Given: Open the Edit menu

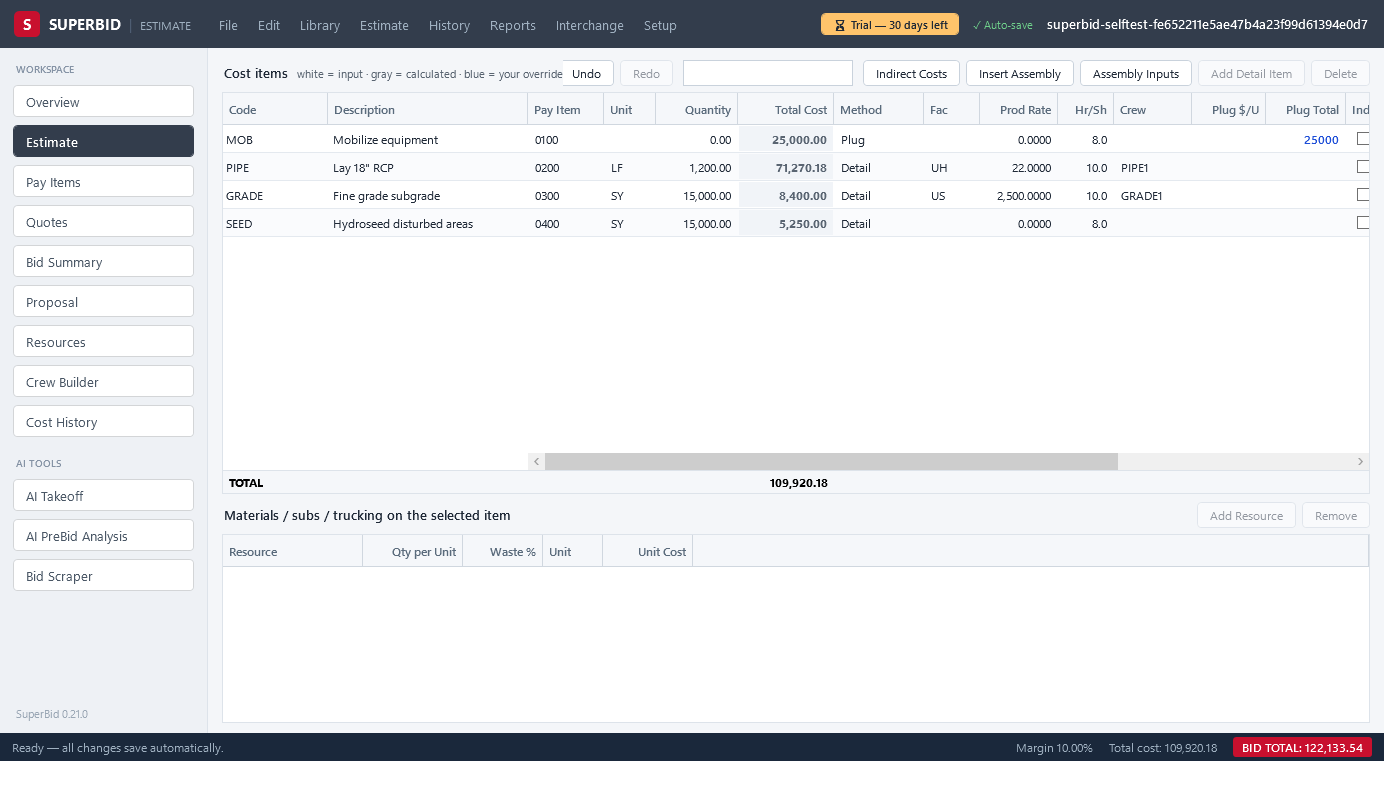Looking at the screenshot, I should (x=269, y=25).
